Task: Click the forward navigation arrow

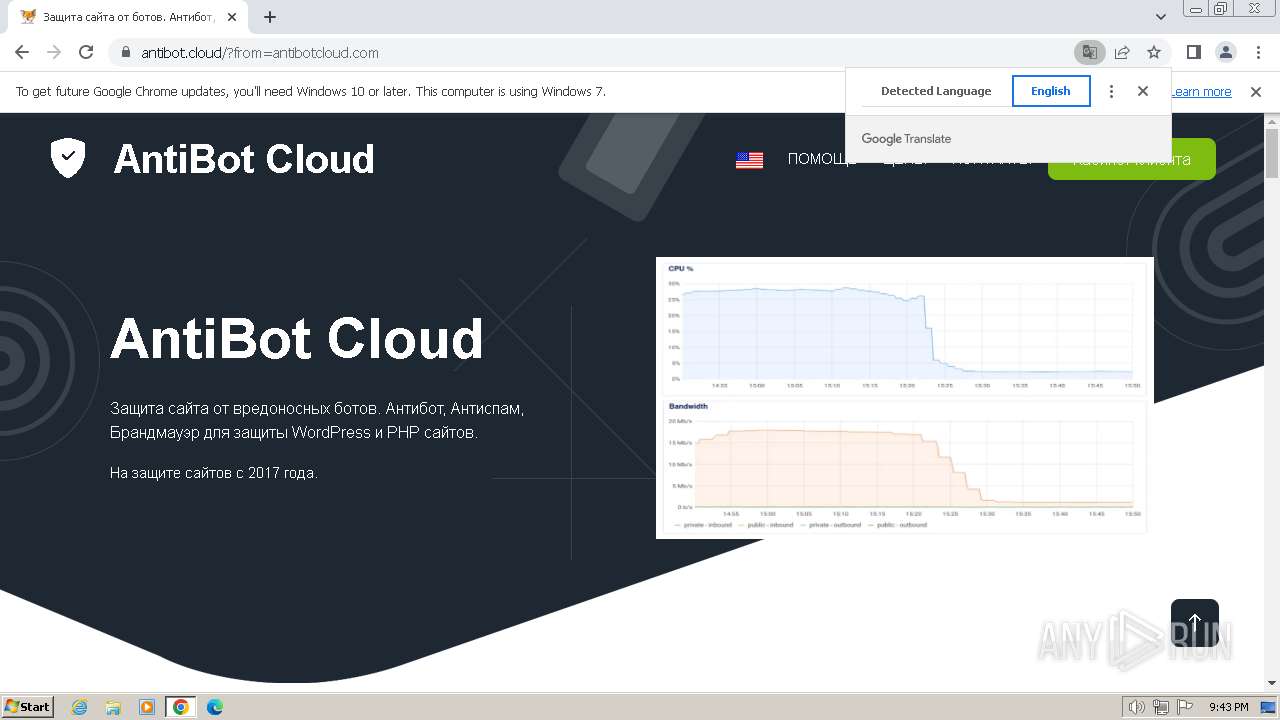Action: coord(54,52)
